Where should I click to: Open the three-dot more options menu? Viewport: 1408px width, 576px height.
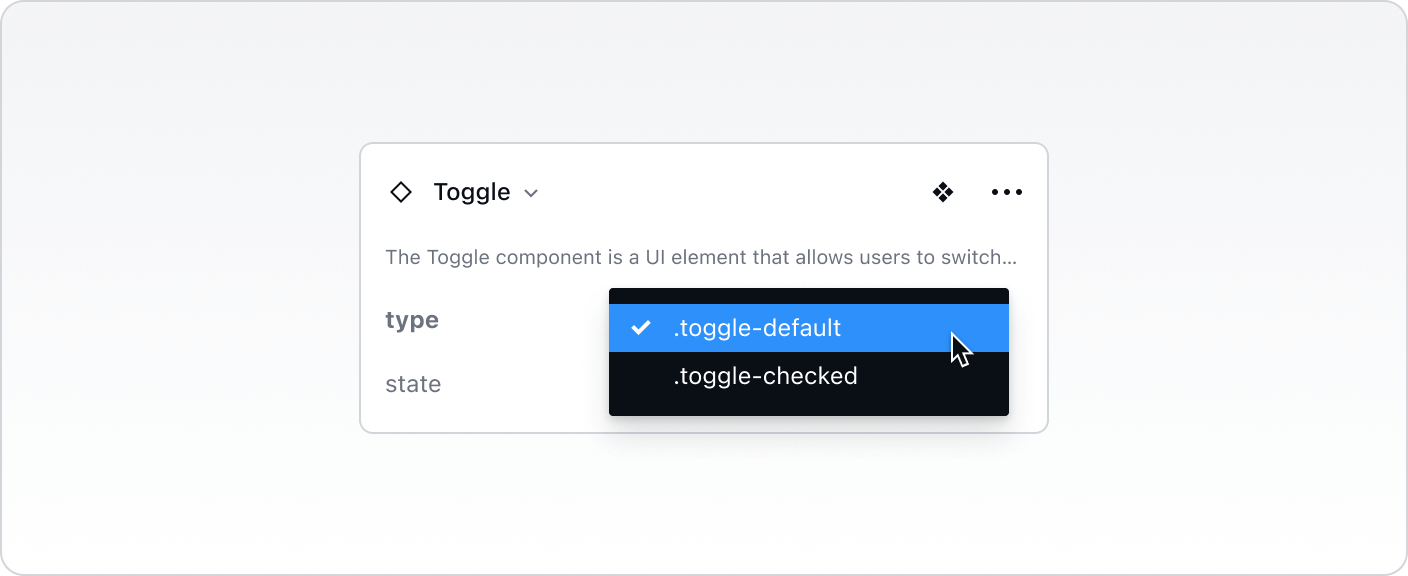point(1006,192)
